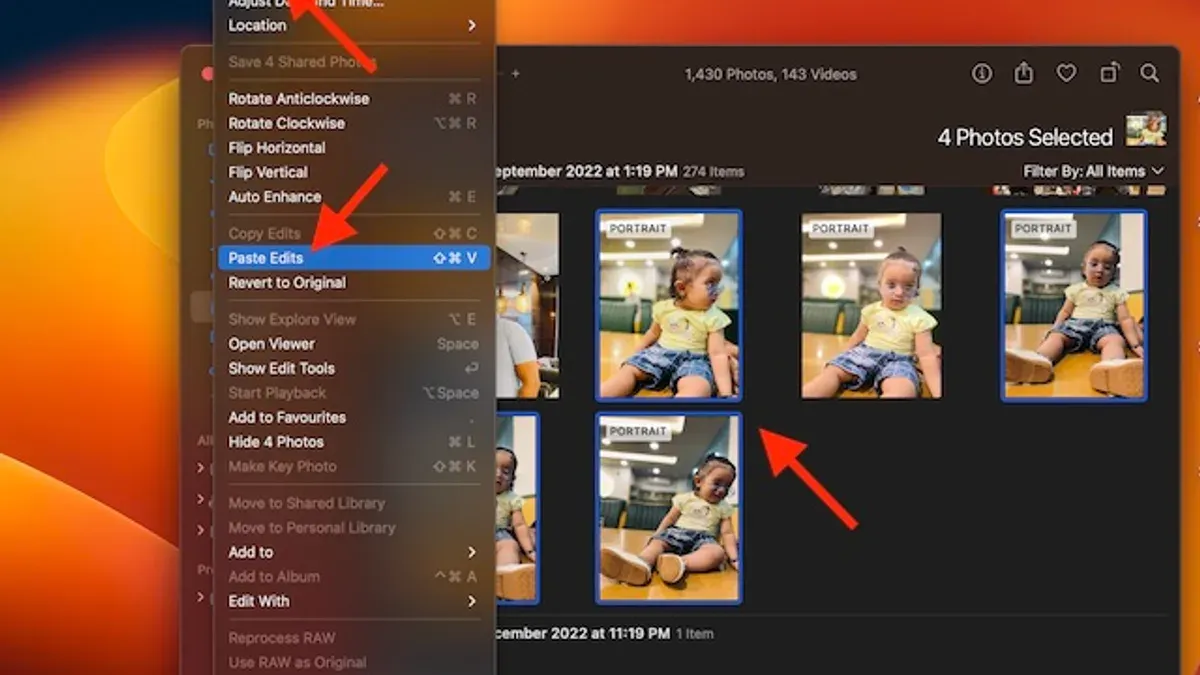The image size is (1200, 675).
Task: Click the Rotate icon in toolbar
Action: click(1109, 73)
